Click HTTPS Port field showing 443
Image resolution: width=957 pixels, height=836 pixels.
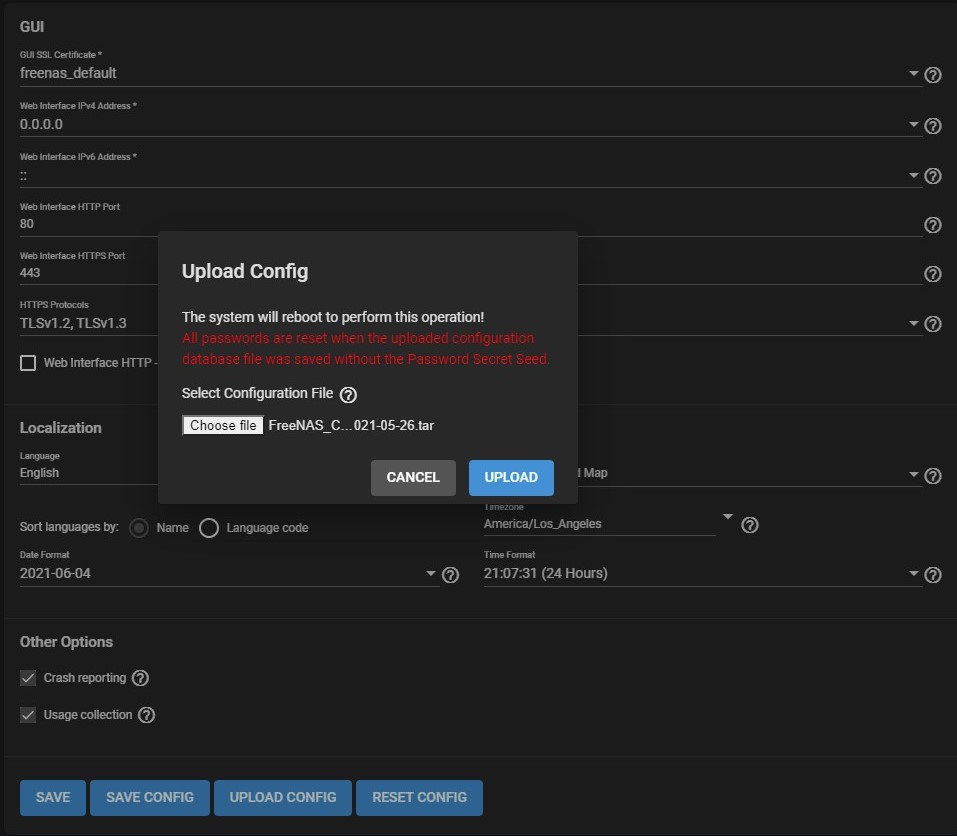click(88, 273)
